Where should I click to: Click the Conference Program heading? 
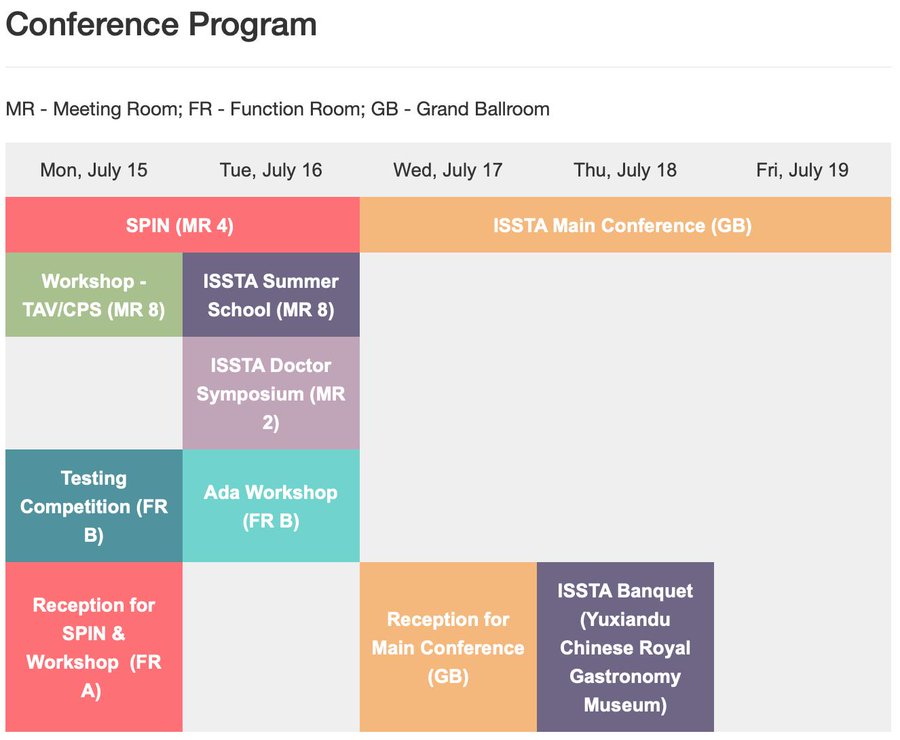pyautogui.click(x=161, y=25)
